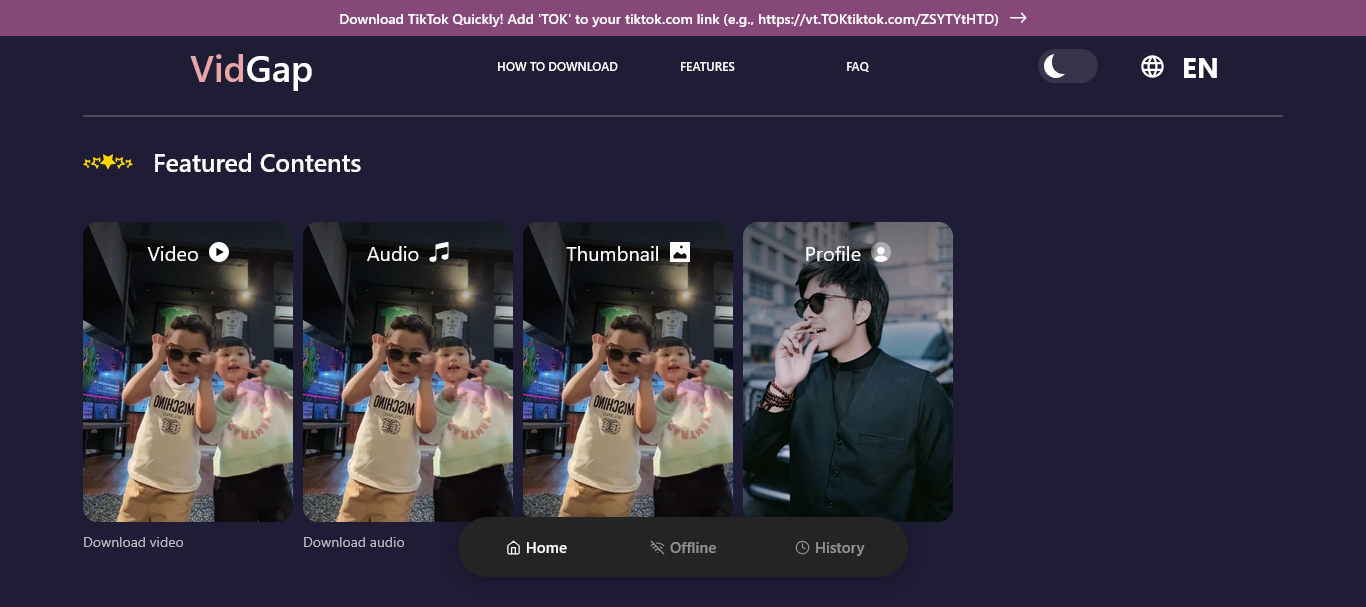Toggle the dark mode switch
Screen dimensions: 1366x607
point(1068,67)
